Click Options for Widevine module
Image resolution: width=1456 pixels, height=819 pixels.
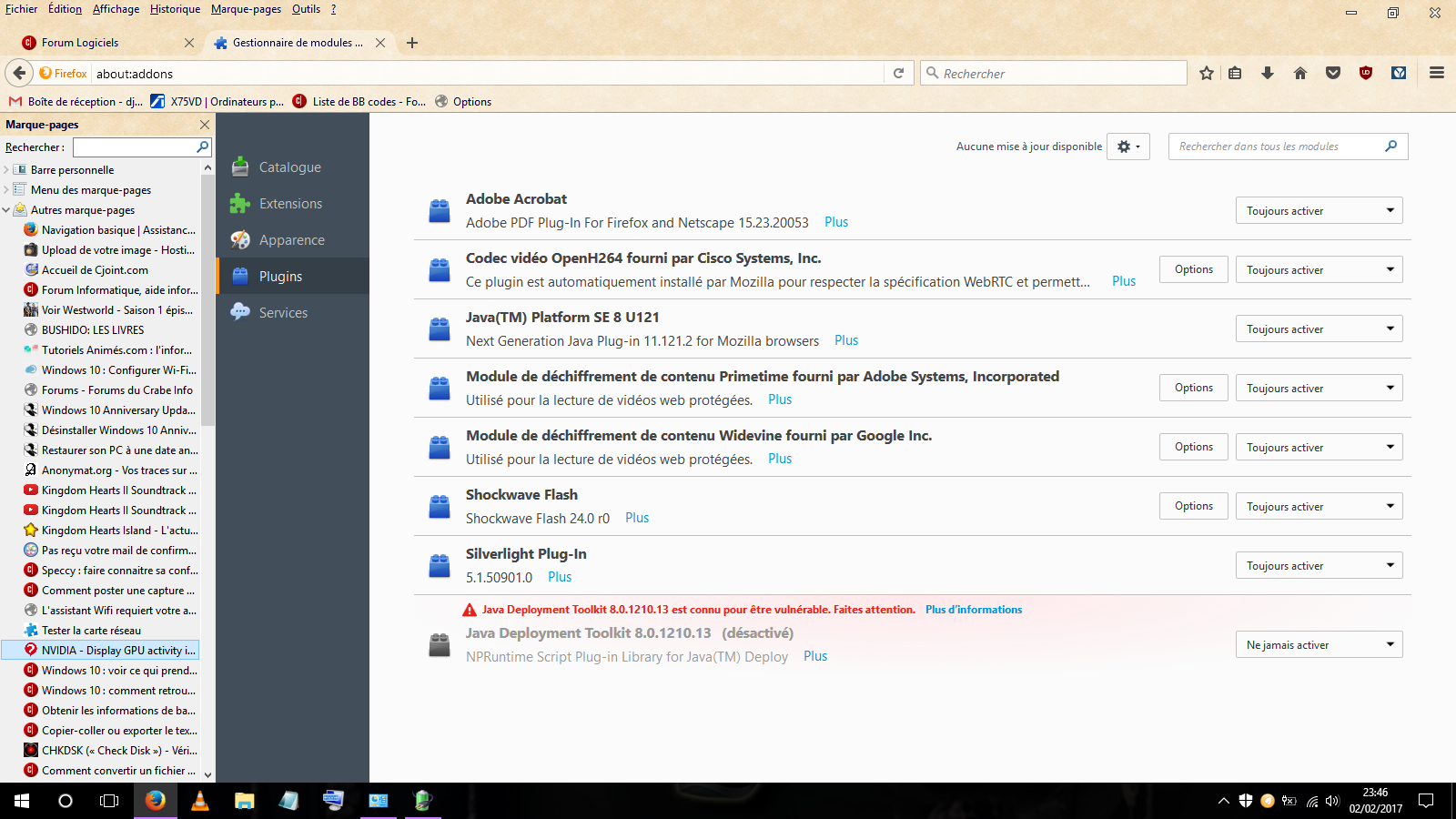point(1194,447)
